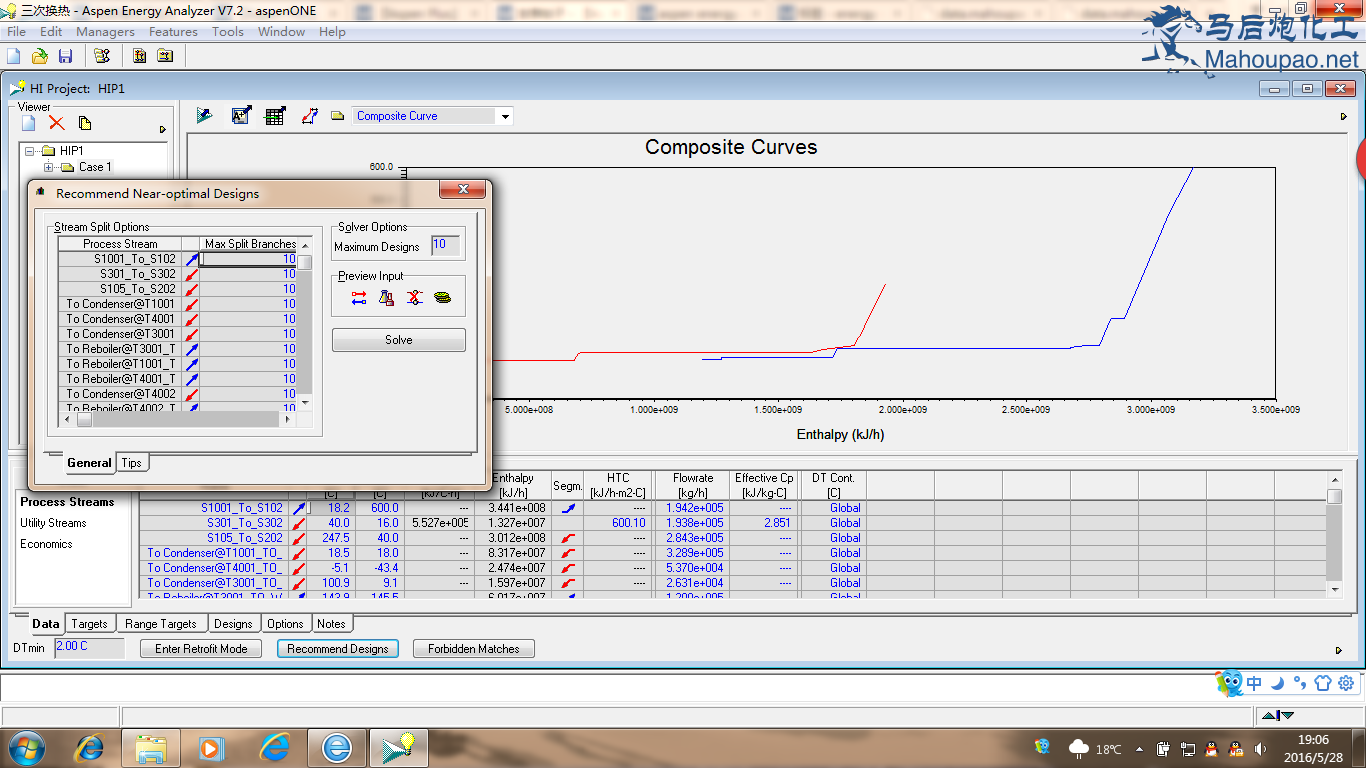Click the red-blue curve icon above the plot
Screen dimensions: 1366x768
[310, 116]
